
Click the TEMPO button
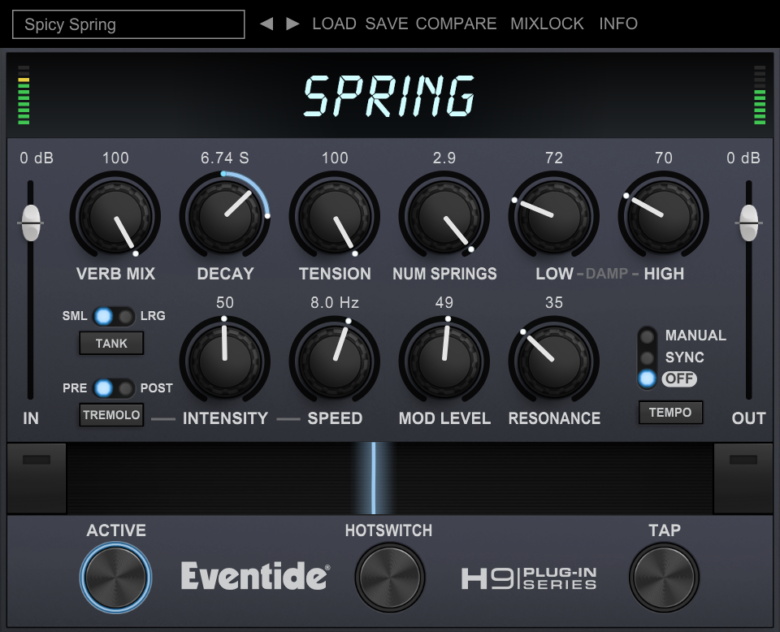pos(671,413)
